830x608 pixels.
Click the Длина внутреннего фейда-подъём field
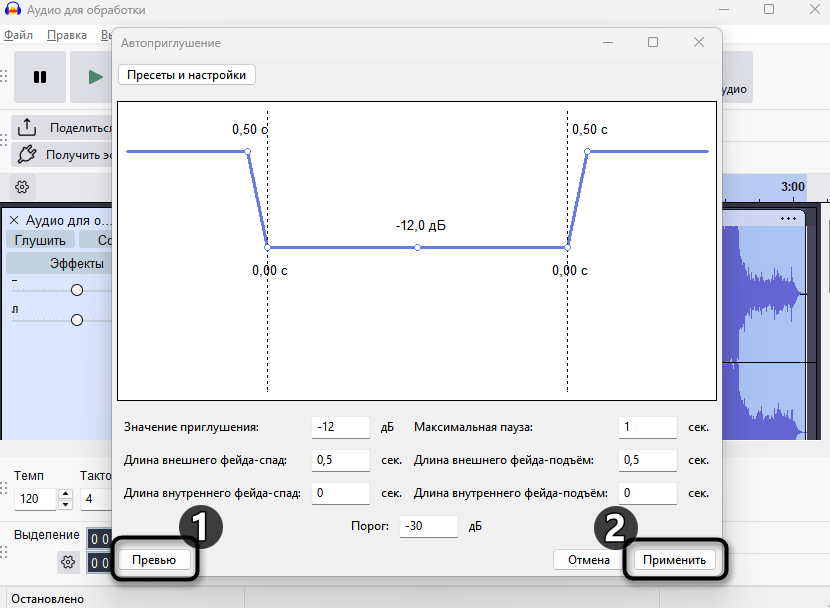647,493
